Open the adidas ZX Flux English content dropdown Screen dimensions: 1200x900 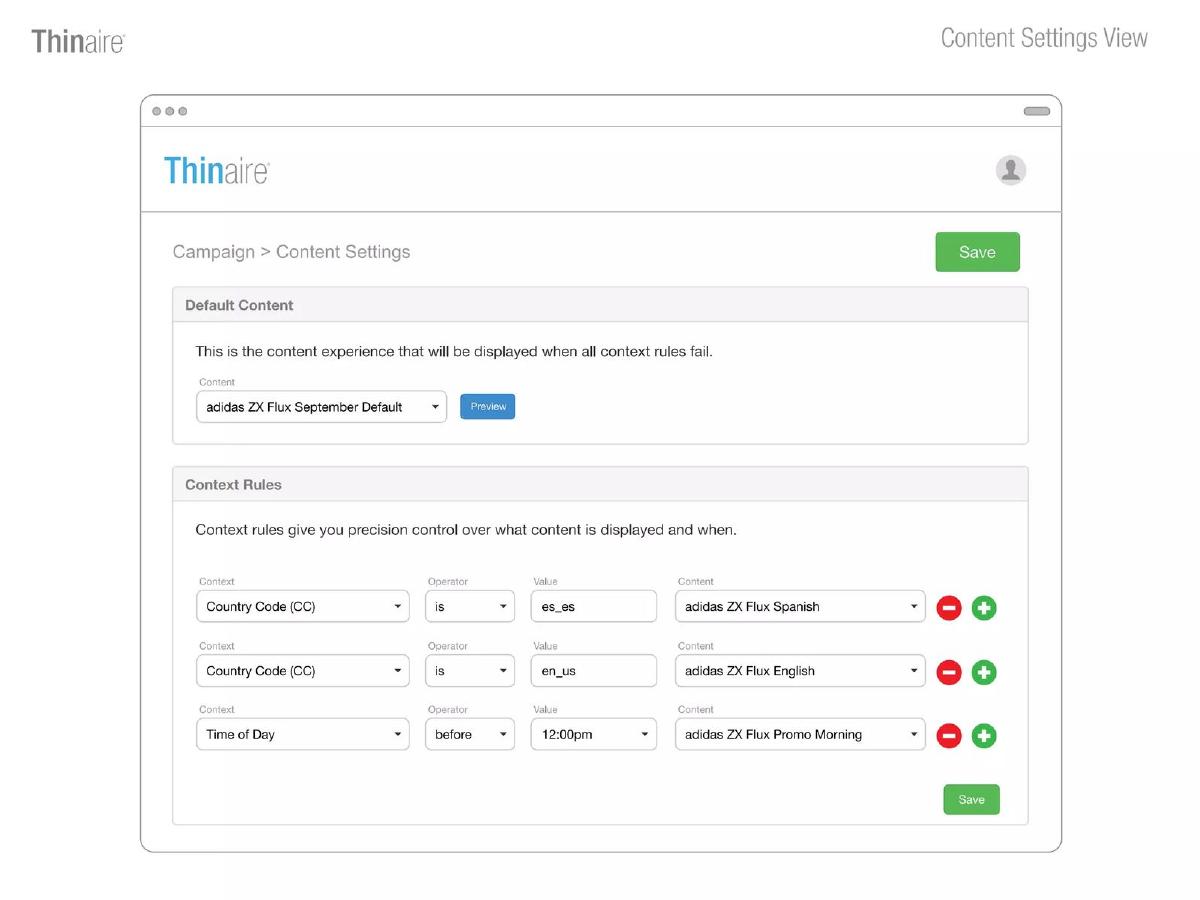[x=800, y=670]
